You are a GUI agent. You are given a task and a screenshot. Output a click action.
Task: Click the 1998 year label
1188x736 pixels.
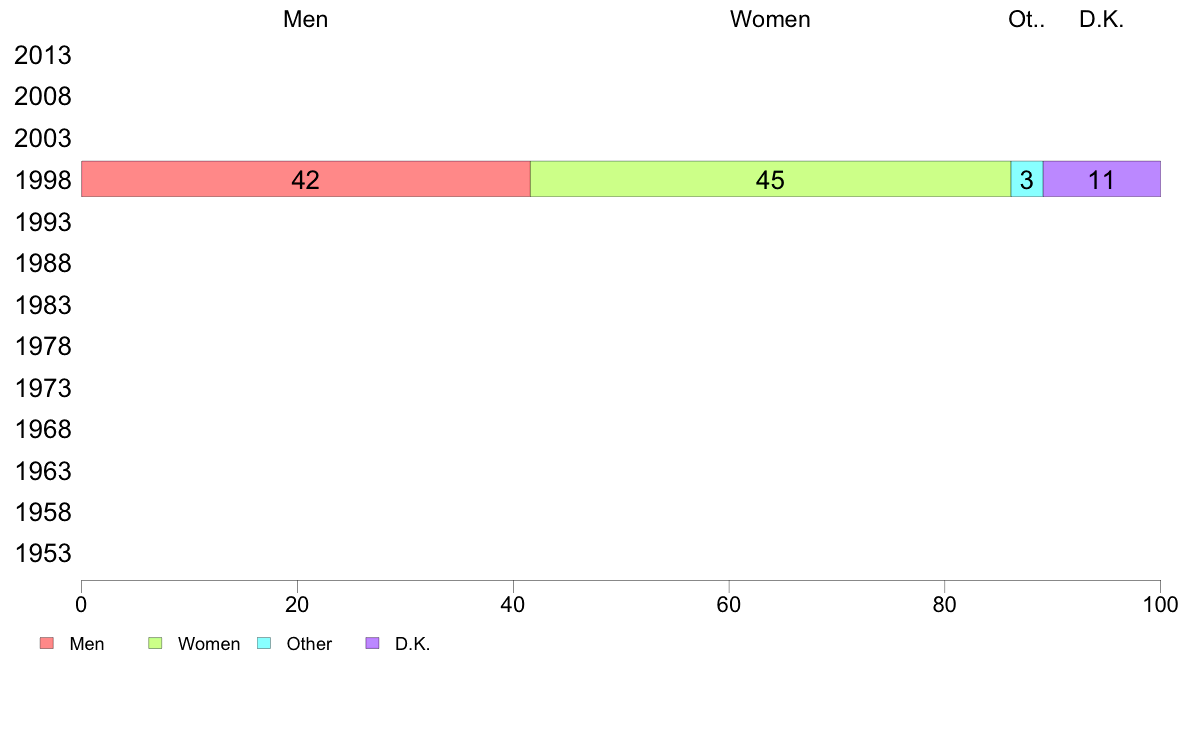43,180
